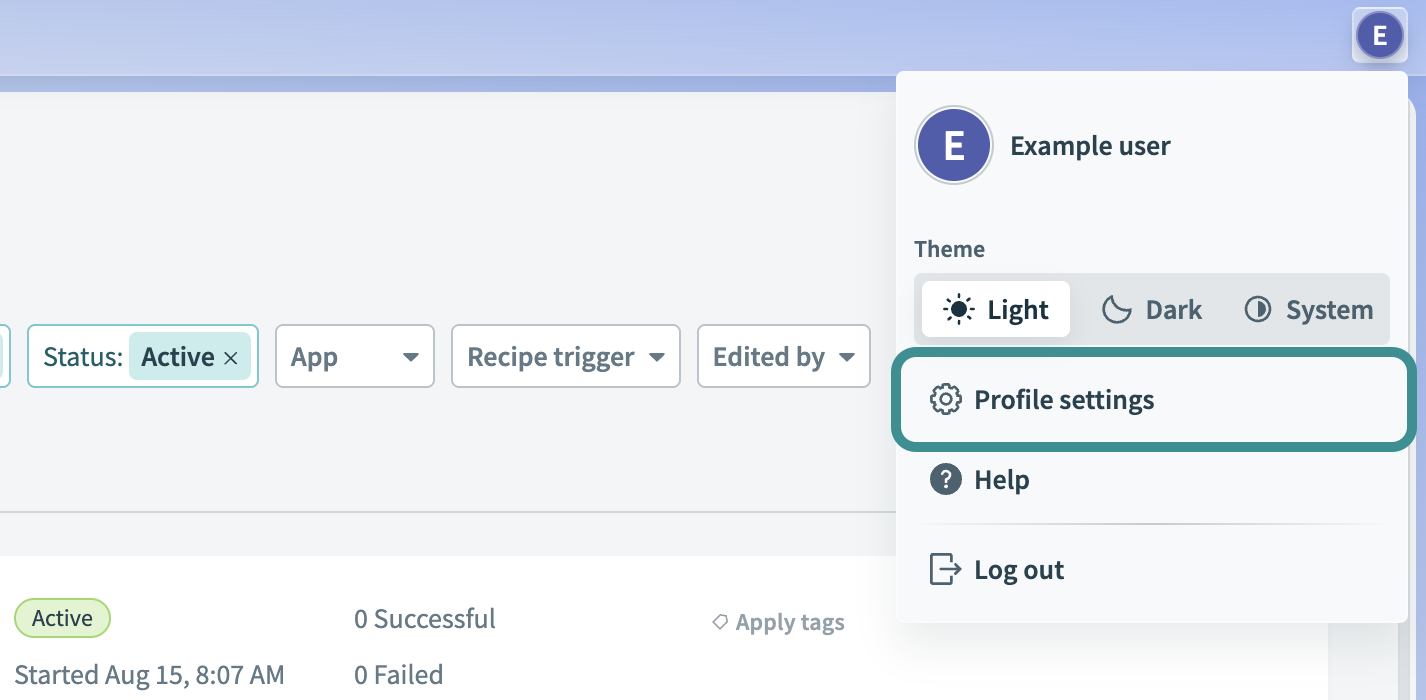Expand the Recipe trigger filter

pos(565,356)
